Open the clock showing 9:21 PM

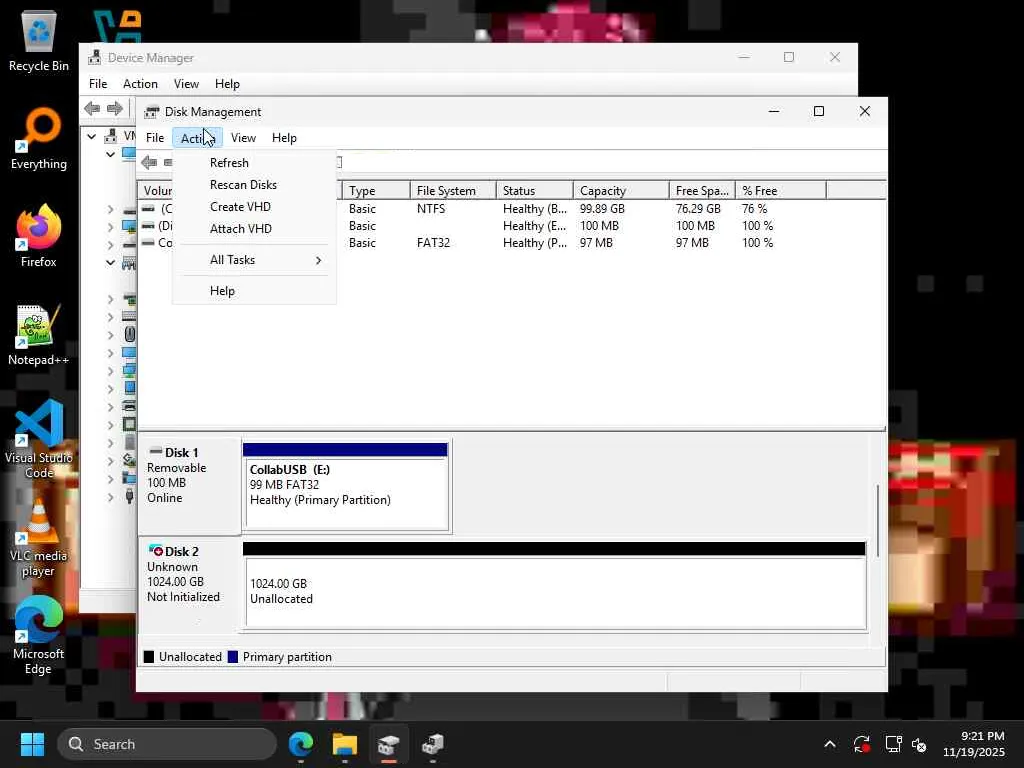click(974, 744)
